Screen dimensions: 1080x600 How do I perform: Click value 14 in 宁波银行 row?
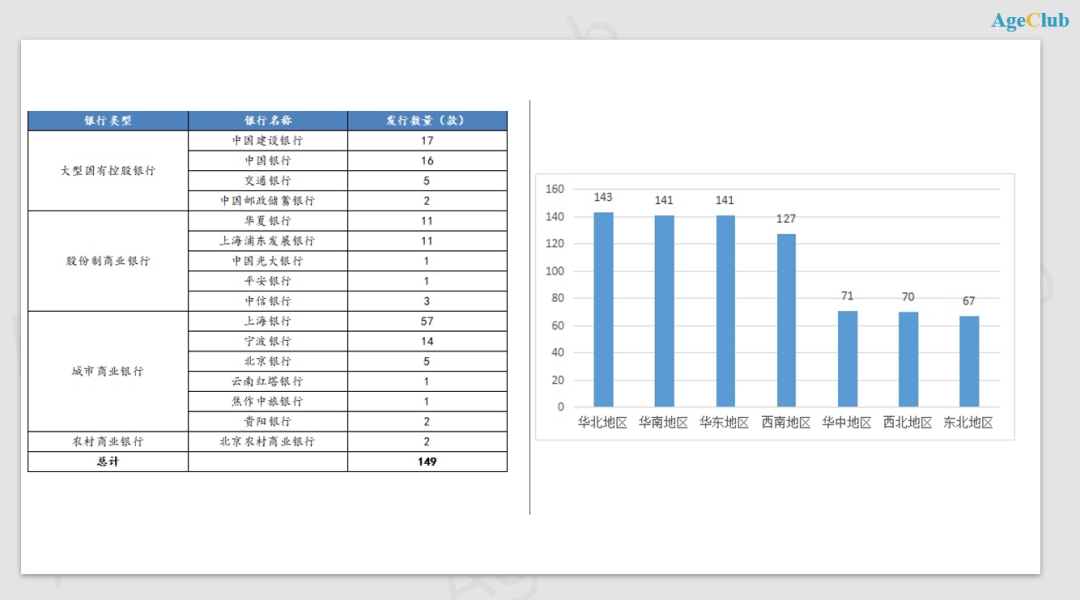427,341
